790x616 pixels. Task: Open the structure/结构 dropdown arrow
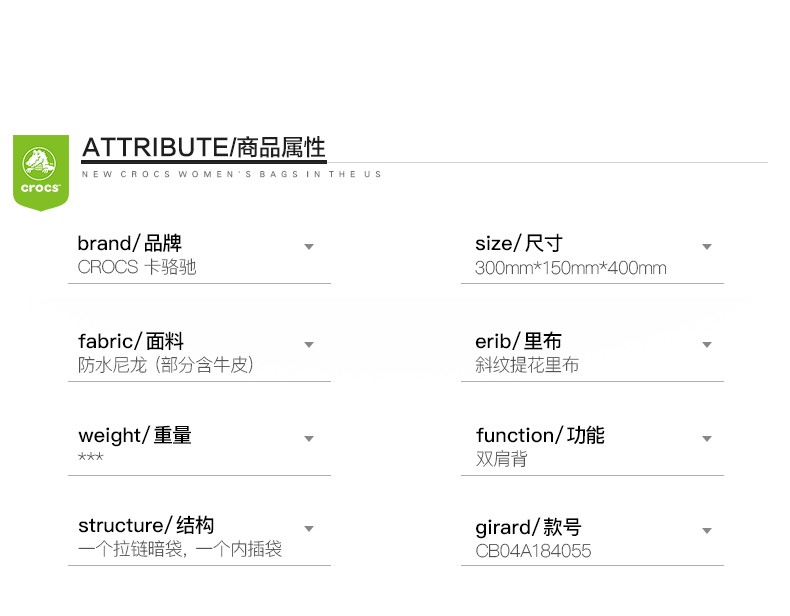coord(309,529)
